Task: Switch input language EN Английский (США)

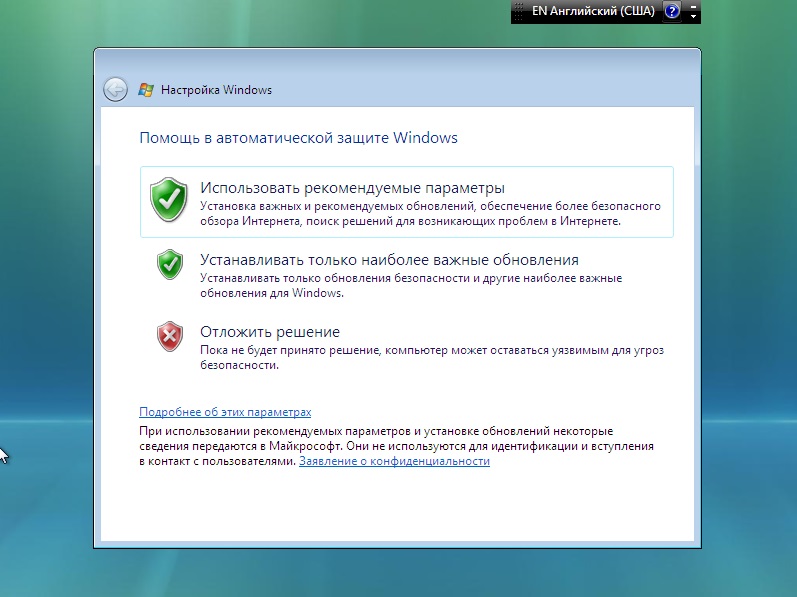Action: (x=593, y=11)
